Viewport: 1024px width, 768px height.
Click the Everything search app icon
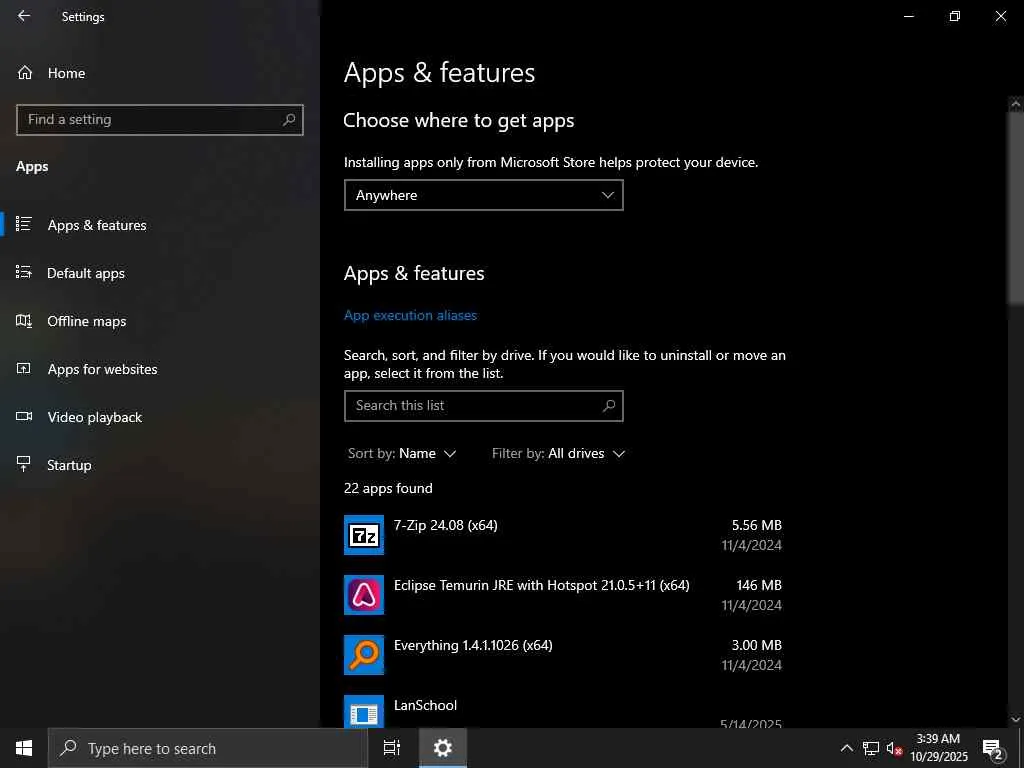[x=364, y=655]
